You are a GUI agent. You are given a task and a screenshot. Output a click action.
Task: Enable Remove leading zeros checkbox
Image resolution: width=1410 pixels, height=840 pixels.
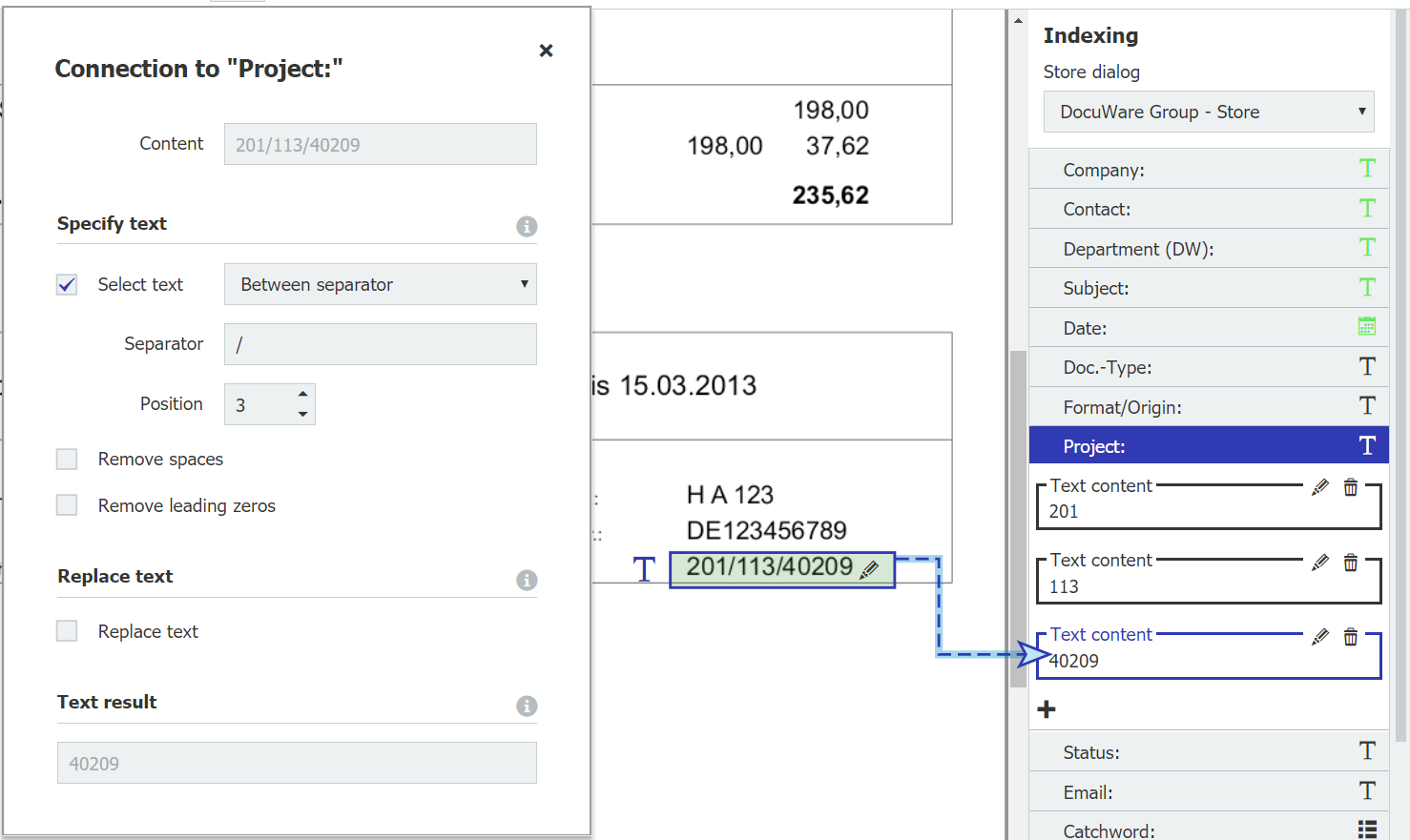click(67, 505)
